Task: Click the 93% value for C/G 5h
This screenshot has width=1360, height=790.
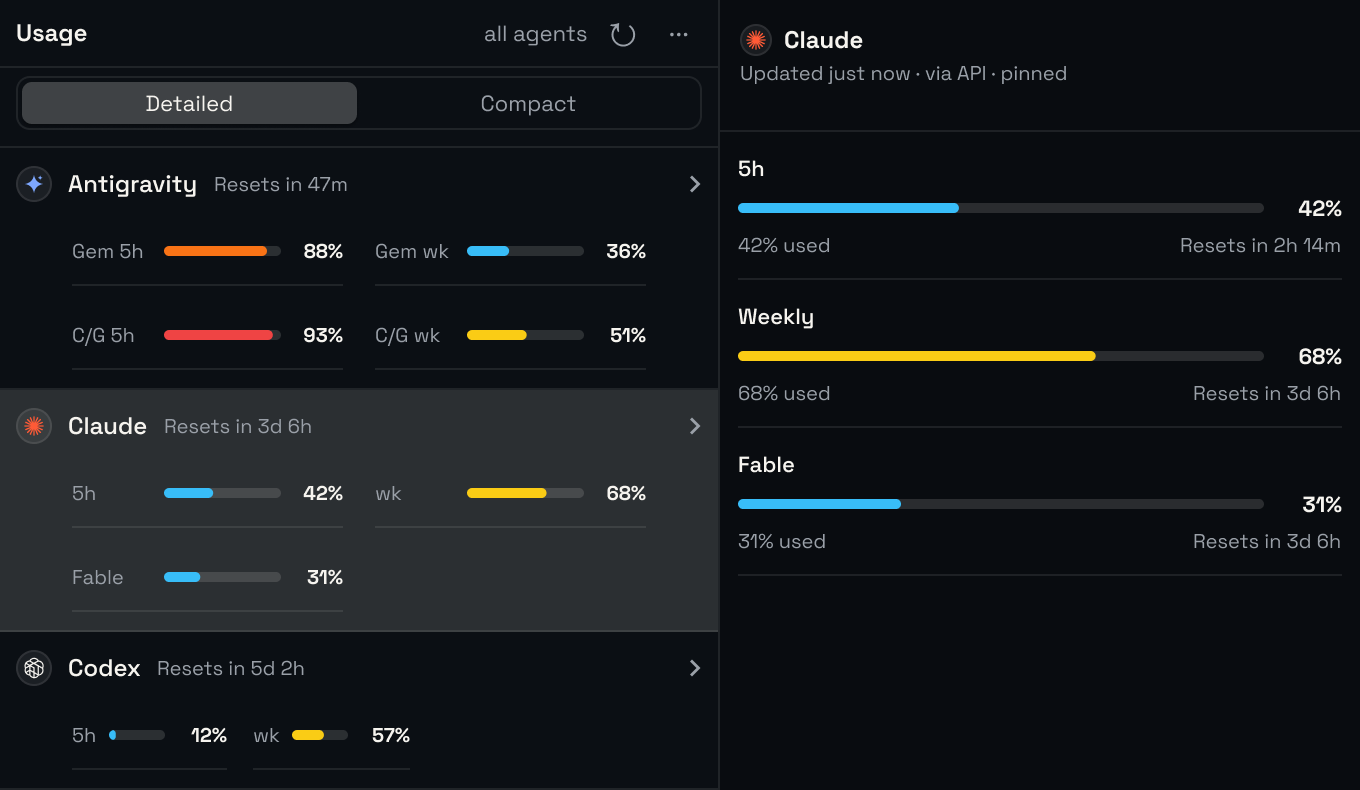Action: [x=323, y=336]
